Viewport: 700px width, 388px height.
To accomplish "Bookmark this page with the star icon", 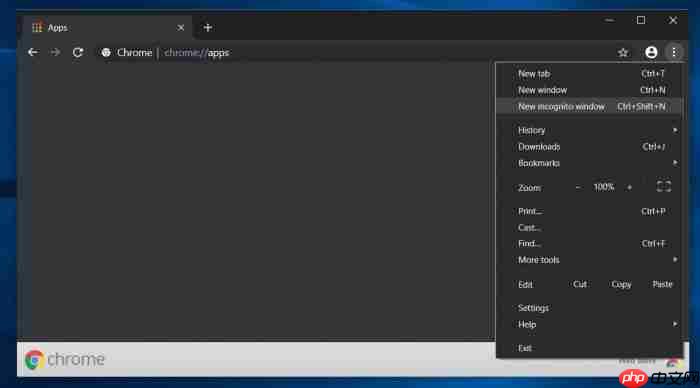I will point(623,53).
